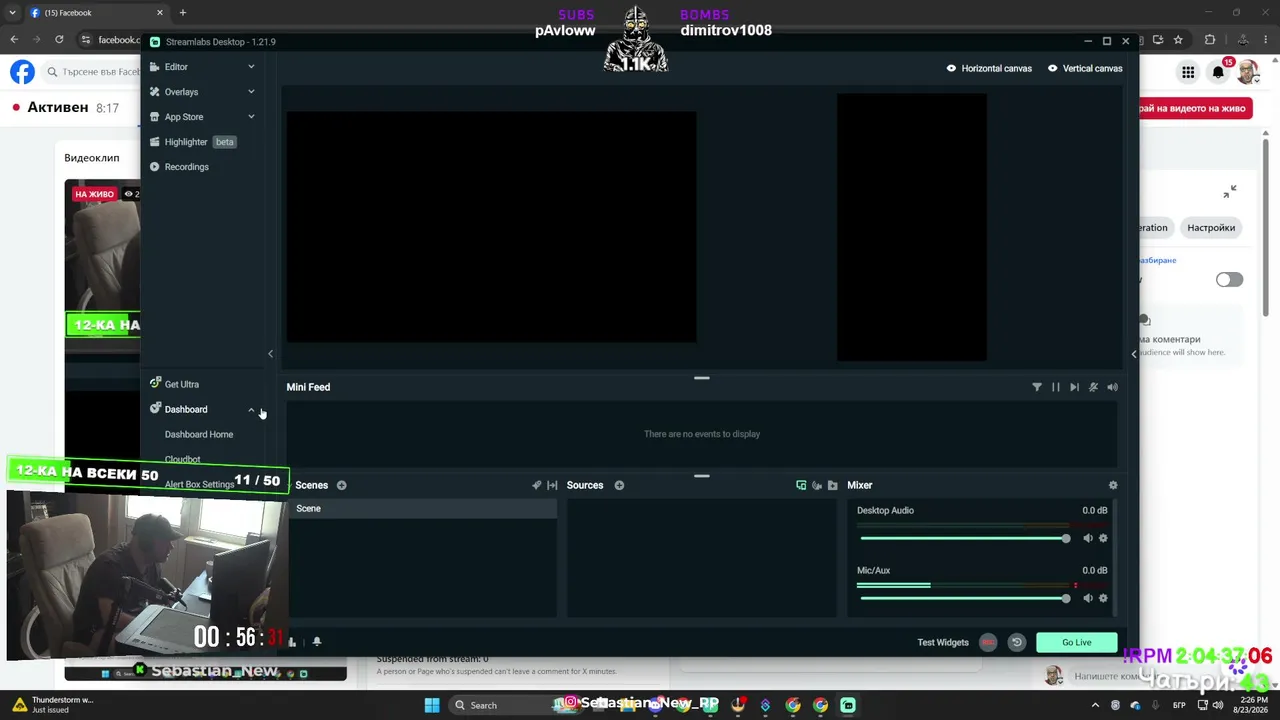This screenshot has height=720, width=1280.
Task: Go back in Chrome
Action: (14, 40)
